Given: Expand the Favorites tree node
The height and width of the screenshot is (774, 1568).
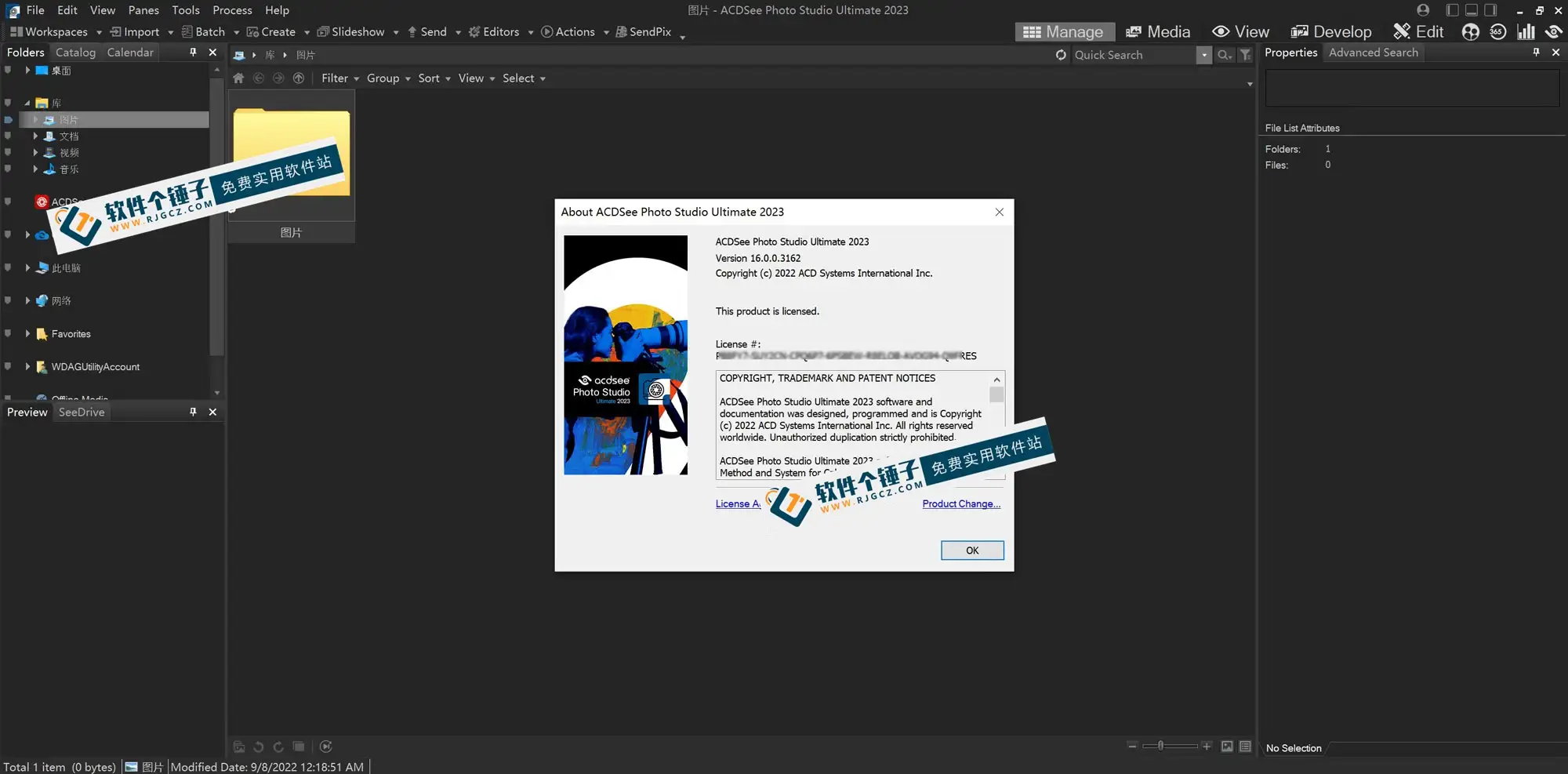Looking at the screenshot, I should tap(27, 333).
